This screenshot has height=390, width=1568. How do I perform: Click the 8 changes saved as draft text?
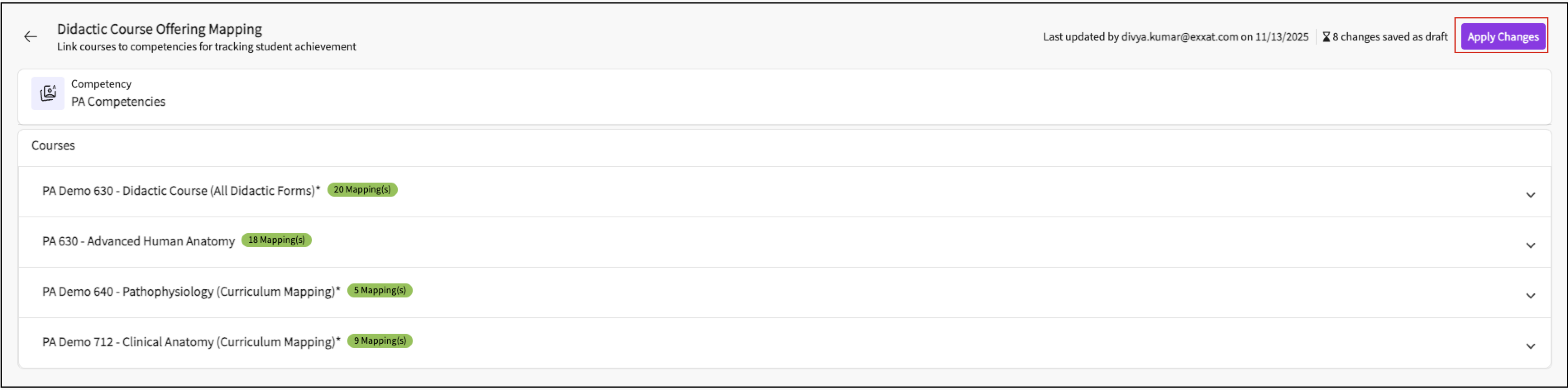click(x=1390, y=37)
